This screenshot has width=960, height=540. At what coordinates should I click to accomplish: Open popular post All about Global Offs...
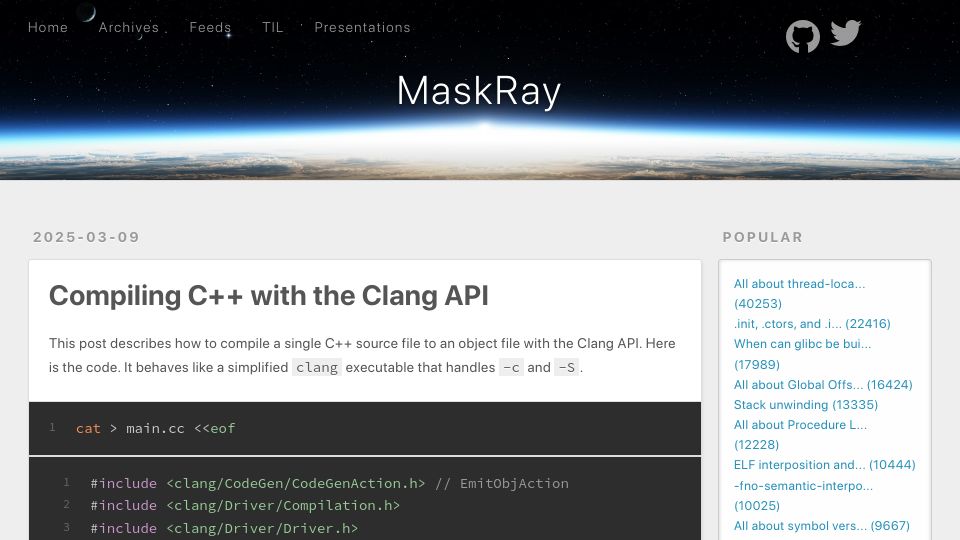click(823, 384)
